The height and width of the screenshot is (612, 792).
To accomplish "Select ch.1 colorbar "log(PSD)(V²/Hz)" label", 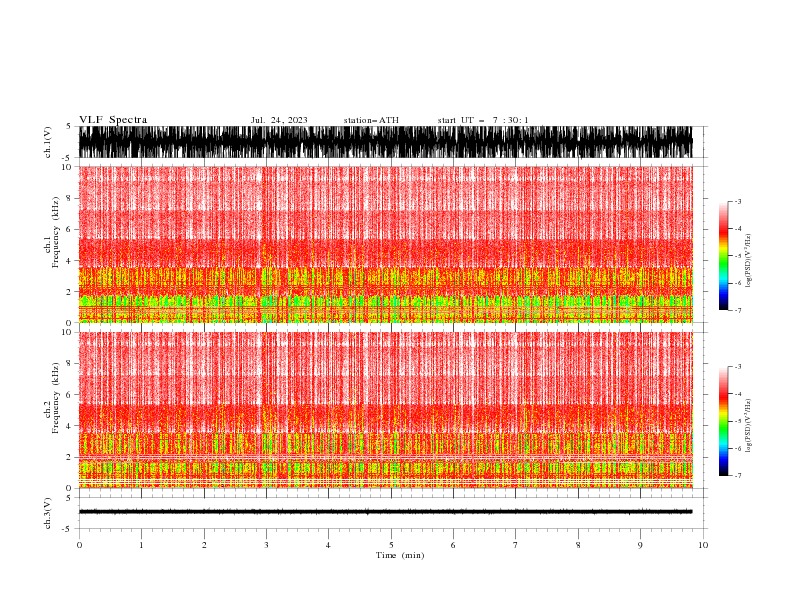I will 749,260.
